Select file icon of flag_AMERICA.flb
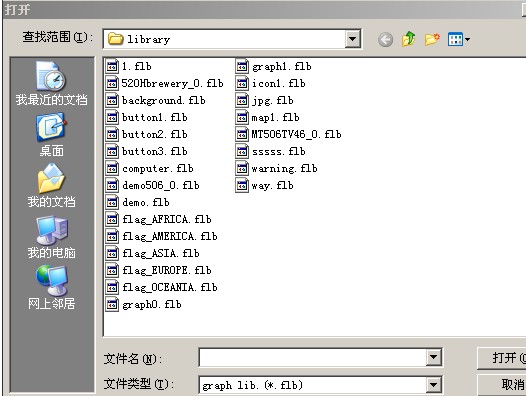Image resolution: width=526 pixels, height=396 pixels. point(112,236)
